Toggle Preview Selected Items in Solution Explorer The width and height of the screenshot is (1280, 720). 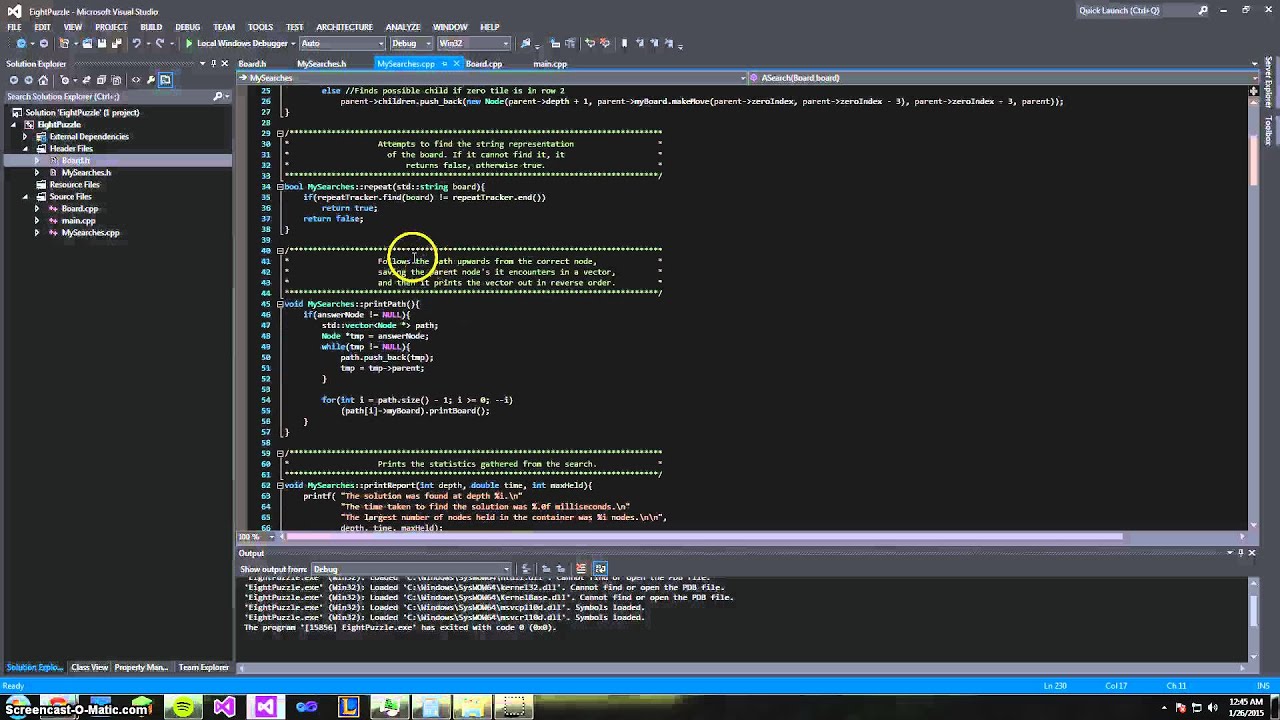165,80
